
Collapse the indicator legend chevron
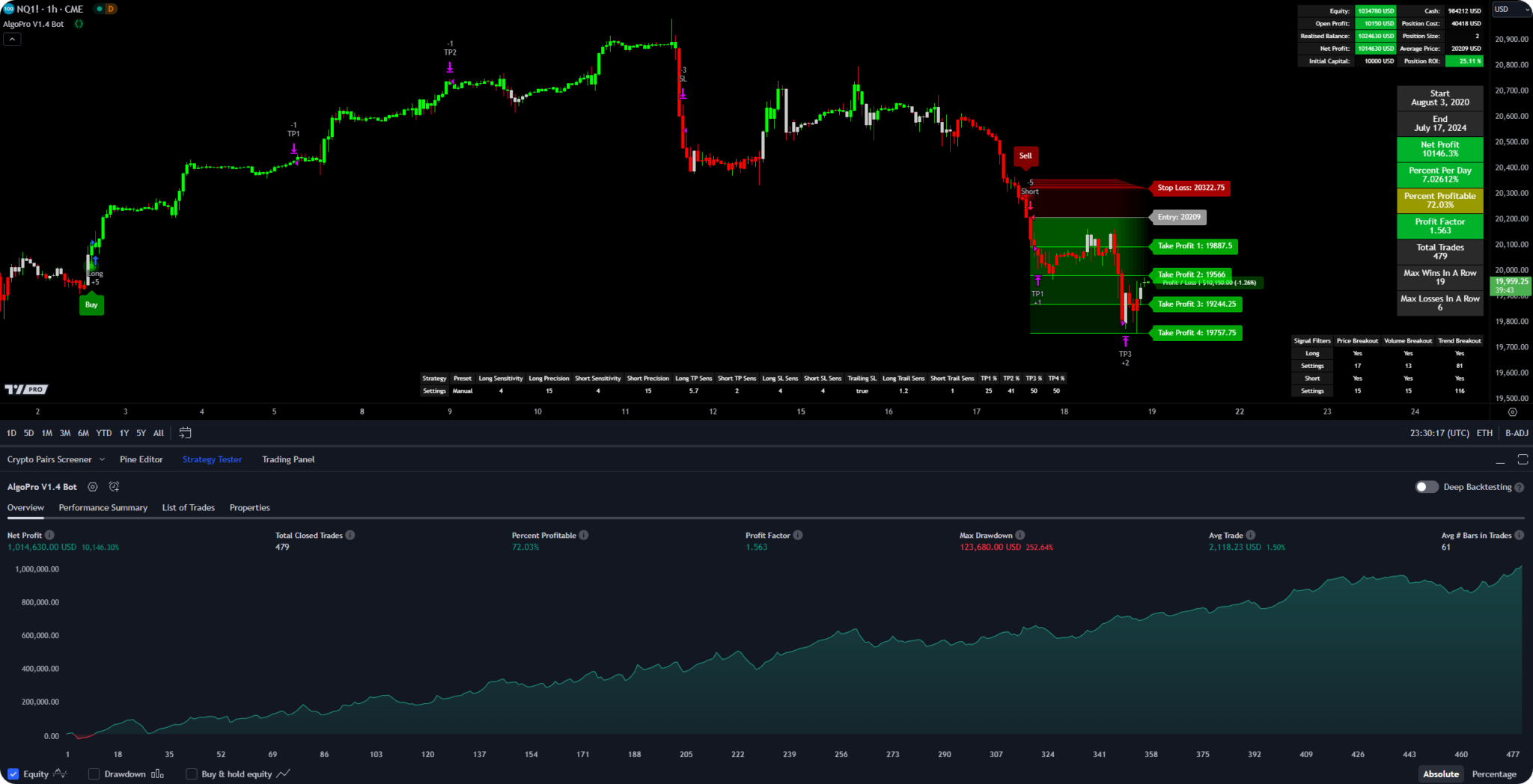coord(12,40)
